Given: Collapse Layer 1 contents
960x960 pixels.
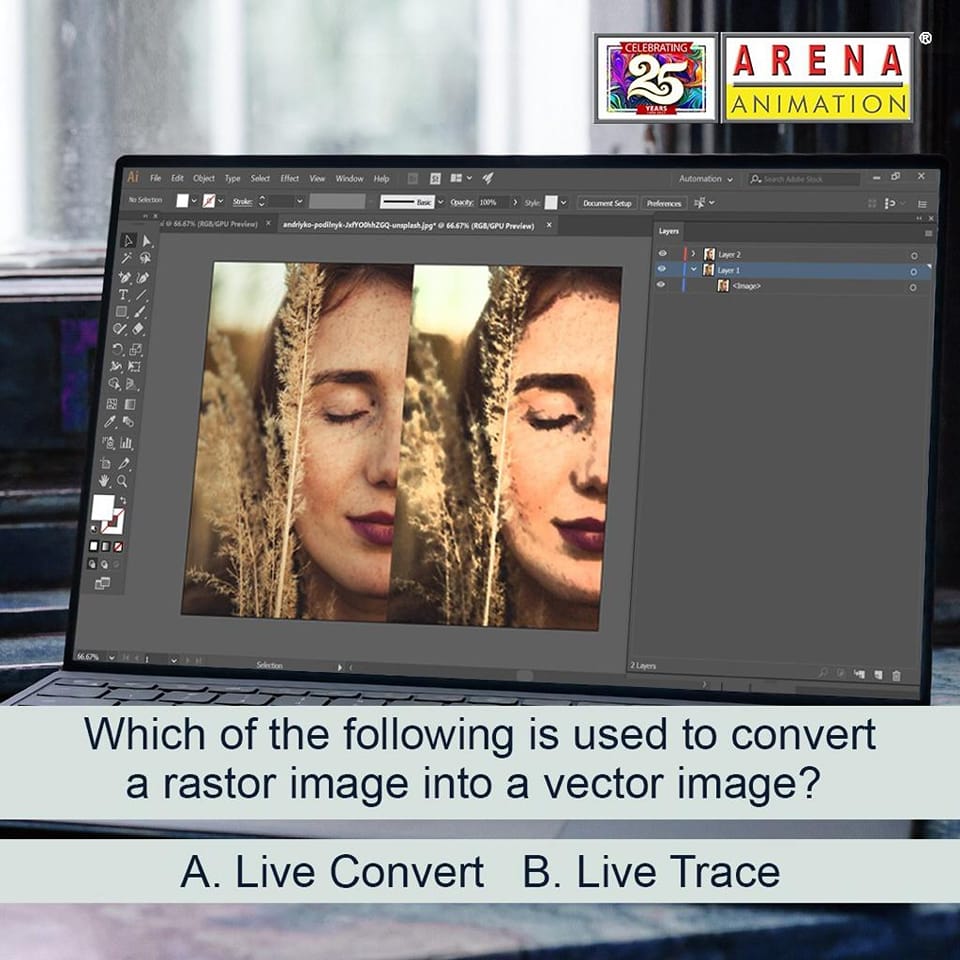Looking at the screenshot, I should pos(693,269).
